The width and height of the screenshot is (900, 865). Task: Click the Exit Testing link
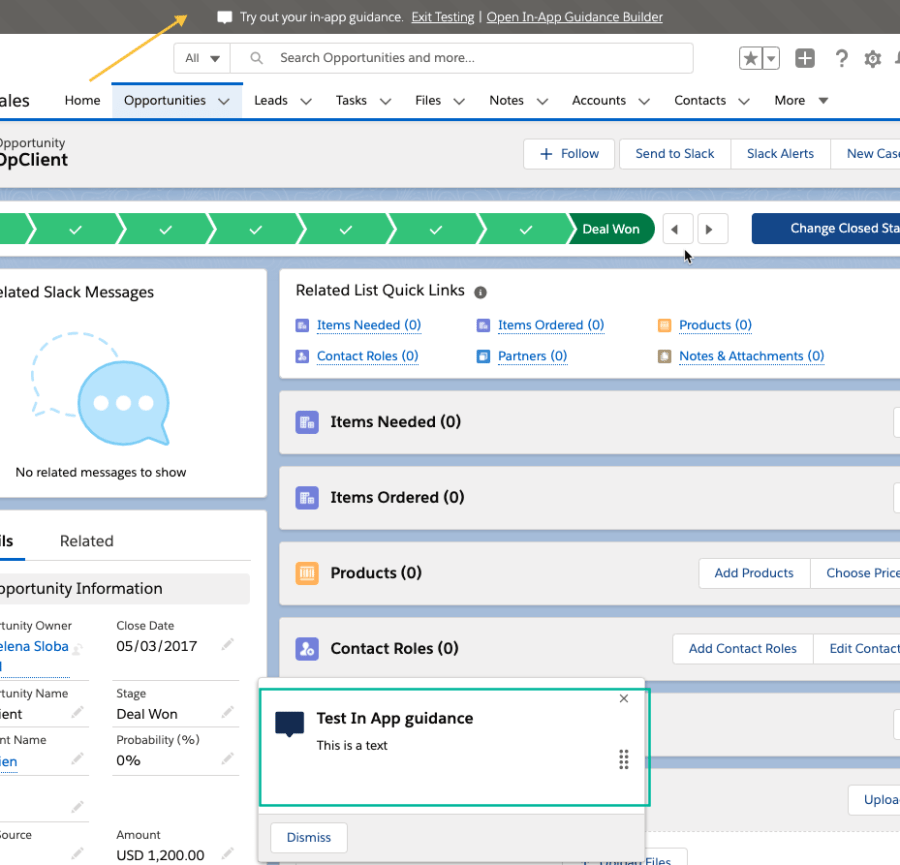(x=443, y=17)
